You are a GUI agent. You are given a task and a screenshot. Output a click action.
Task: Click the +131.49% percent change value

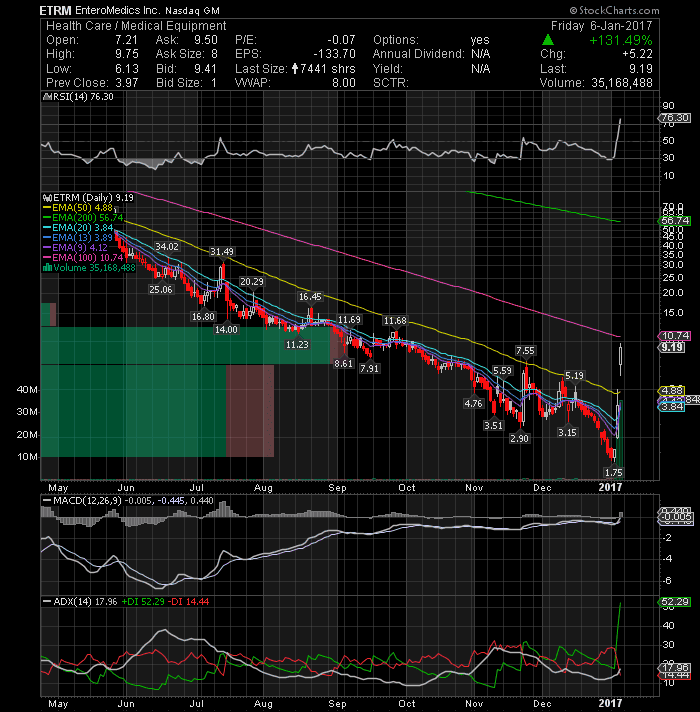click(x=621, y=40)
